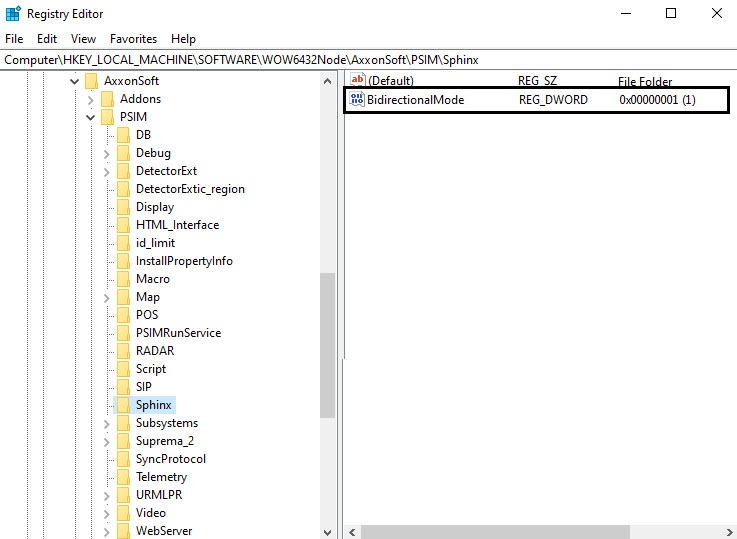Image resolution: width=737 pixels, height=539 pixels.
Task: Click the Display folder icon
Action: tap(124, 207)
